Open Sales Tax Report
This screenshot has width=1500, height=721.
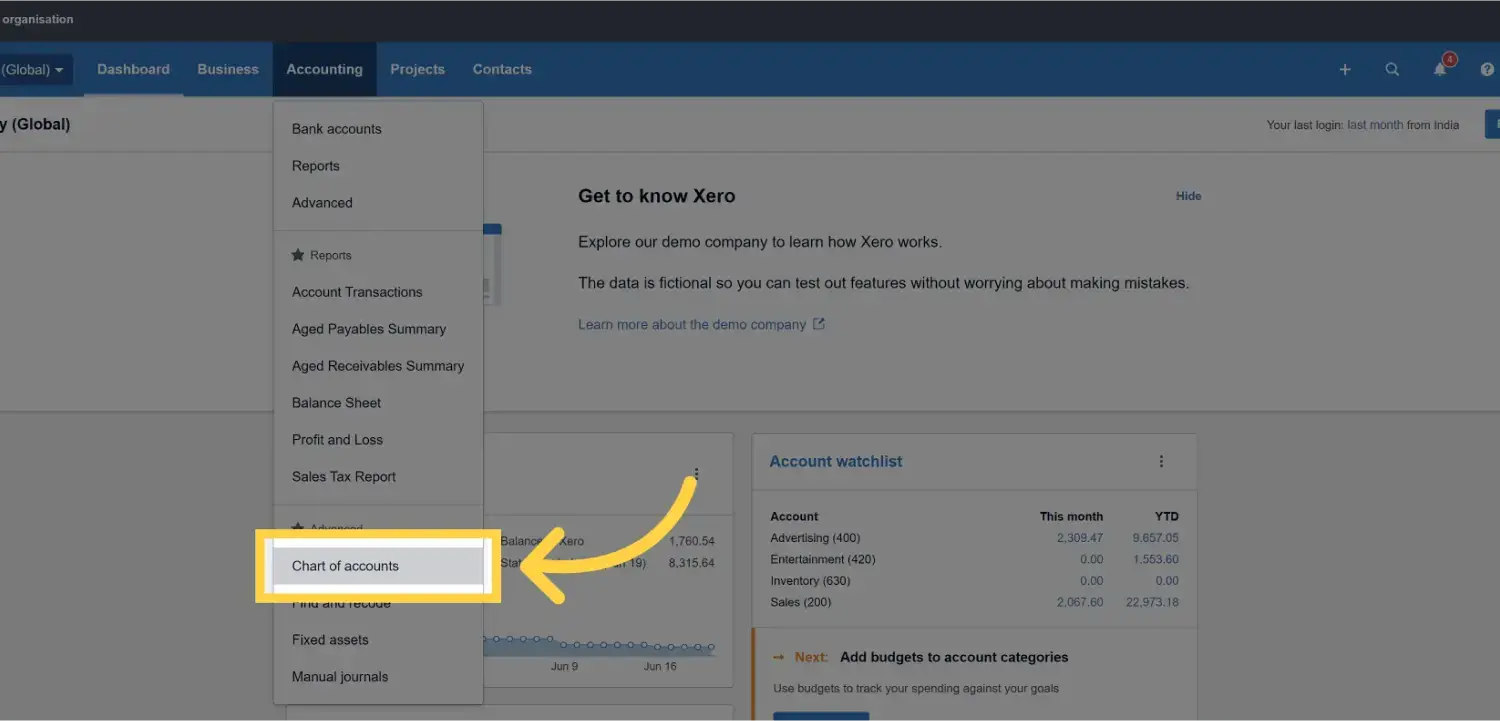tap(378, 477)
